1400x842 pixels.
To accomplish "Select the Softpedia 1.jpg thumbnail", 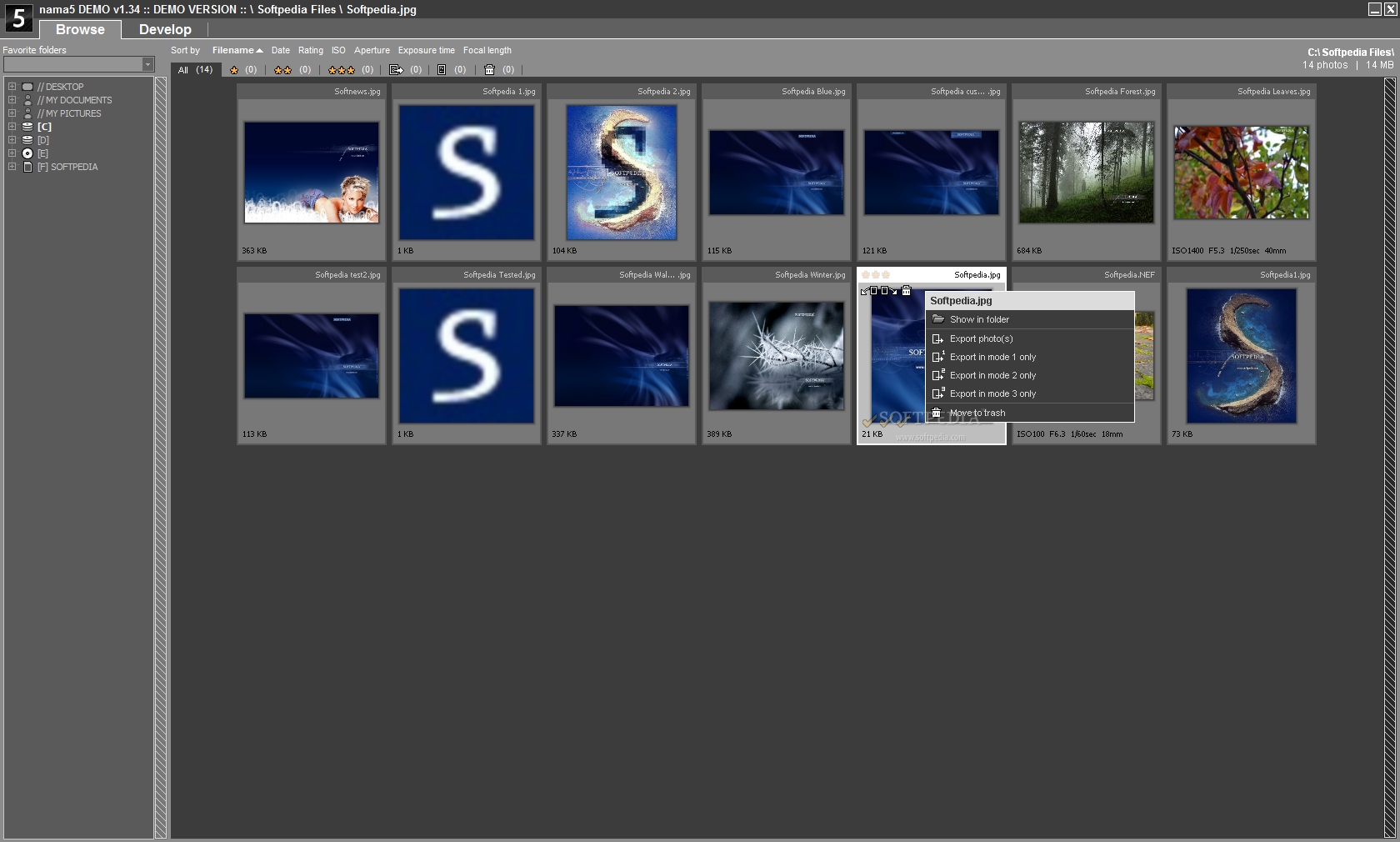I will tap(467, 173).
